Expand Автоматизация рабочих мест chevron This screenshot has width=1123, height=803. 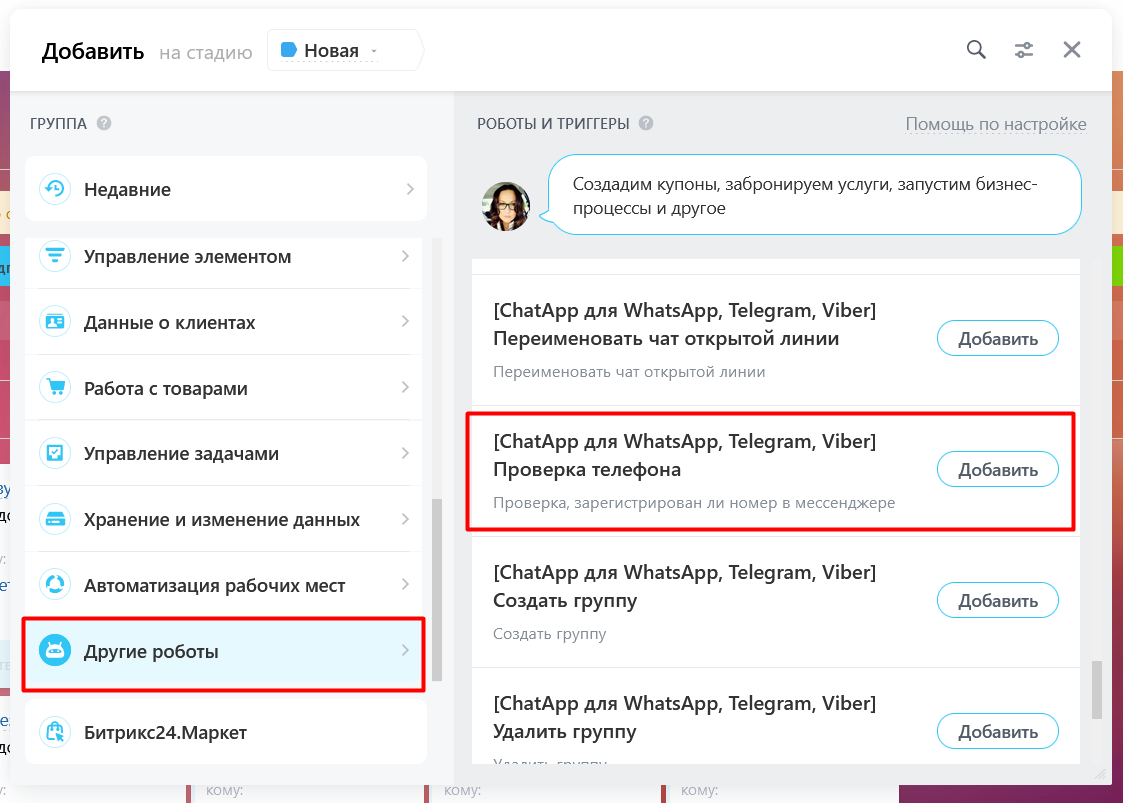click(x=405, y=585)
